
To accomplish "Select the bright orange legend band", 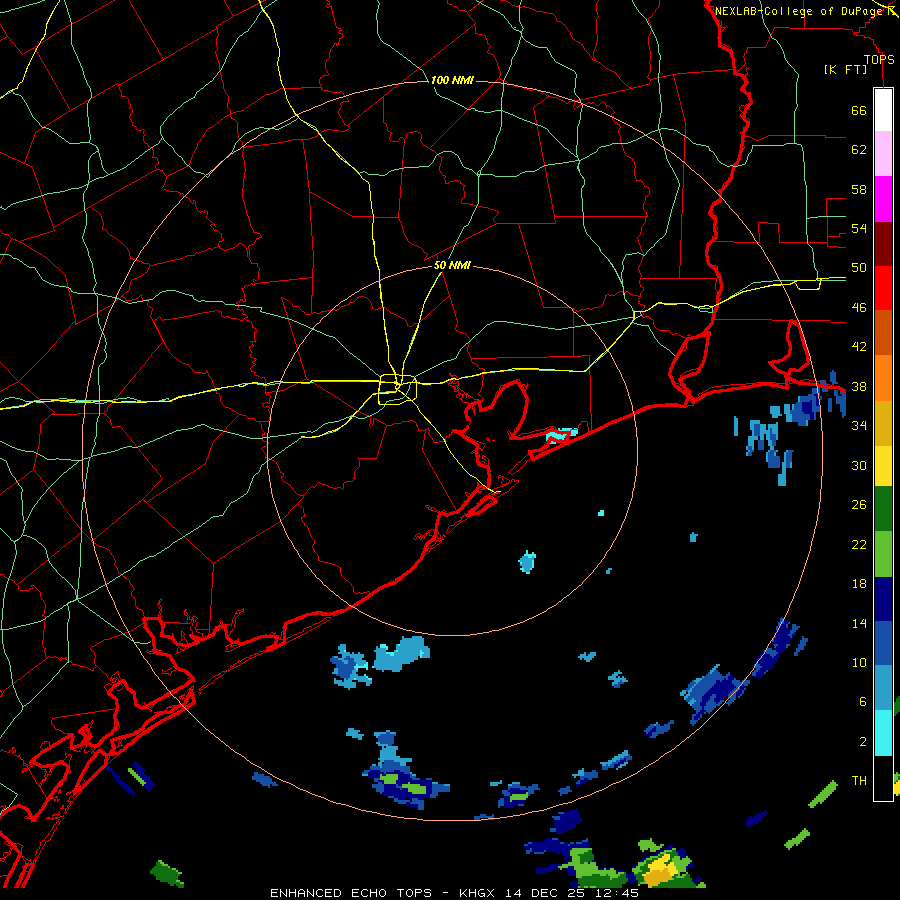I will [x=883, y=377].
